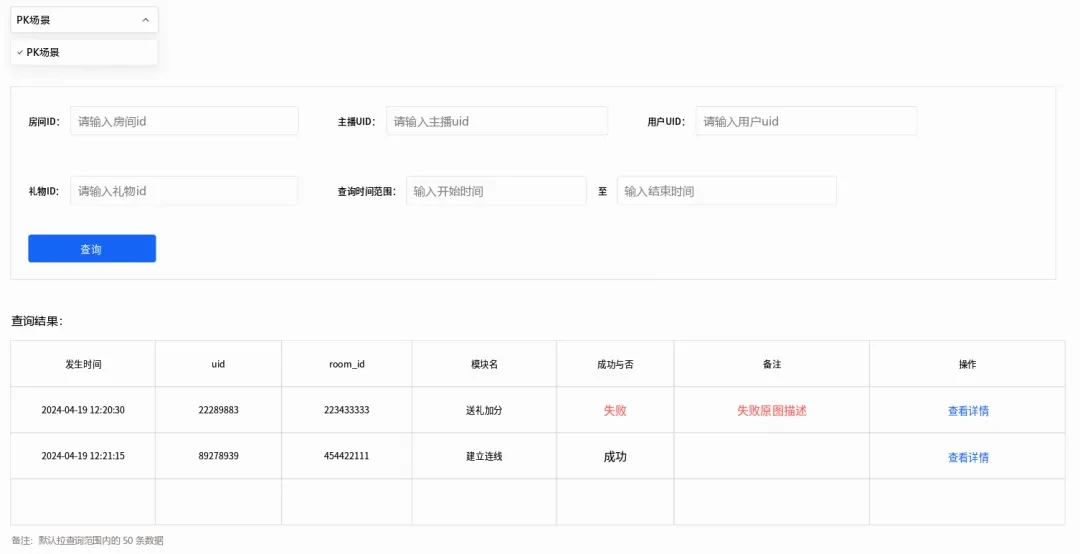Click the 成功与否 column header
Viewport: 1080px width, 554px height.
coord(615,364)
